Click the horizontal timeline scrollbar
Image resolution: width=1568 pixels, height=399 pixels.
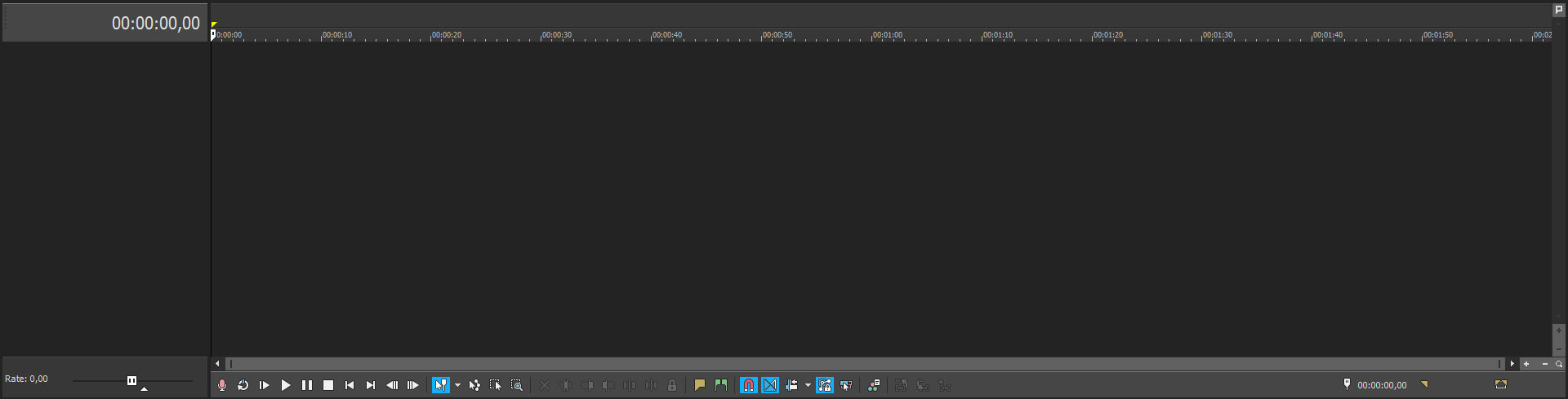click(x=865, y=364)
